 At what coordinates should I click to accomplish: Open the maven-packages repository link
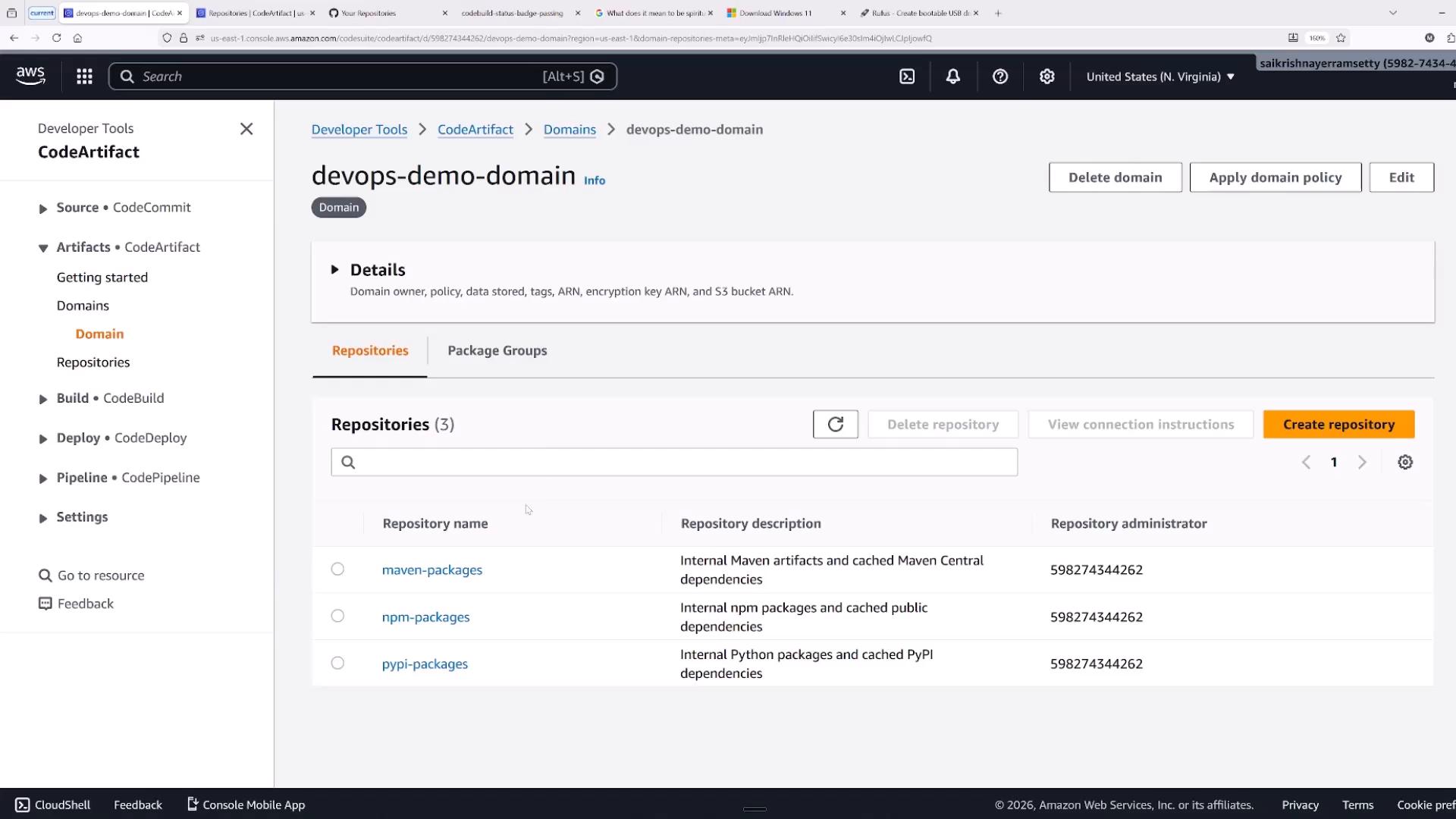click(x=432, y=570)
